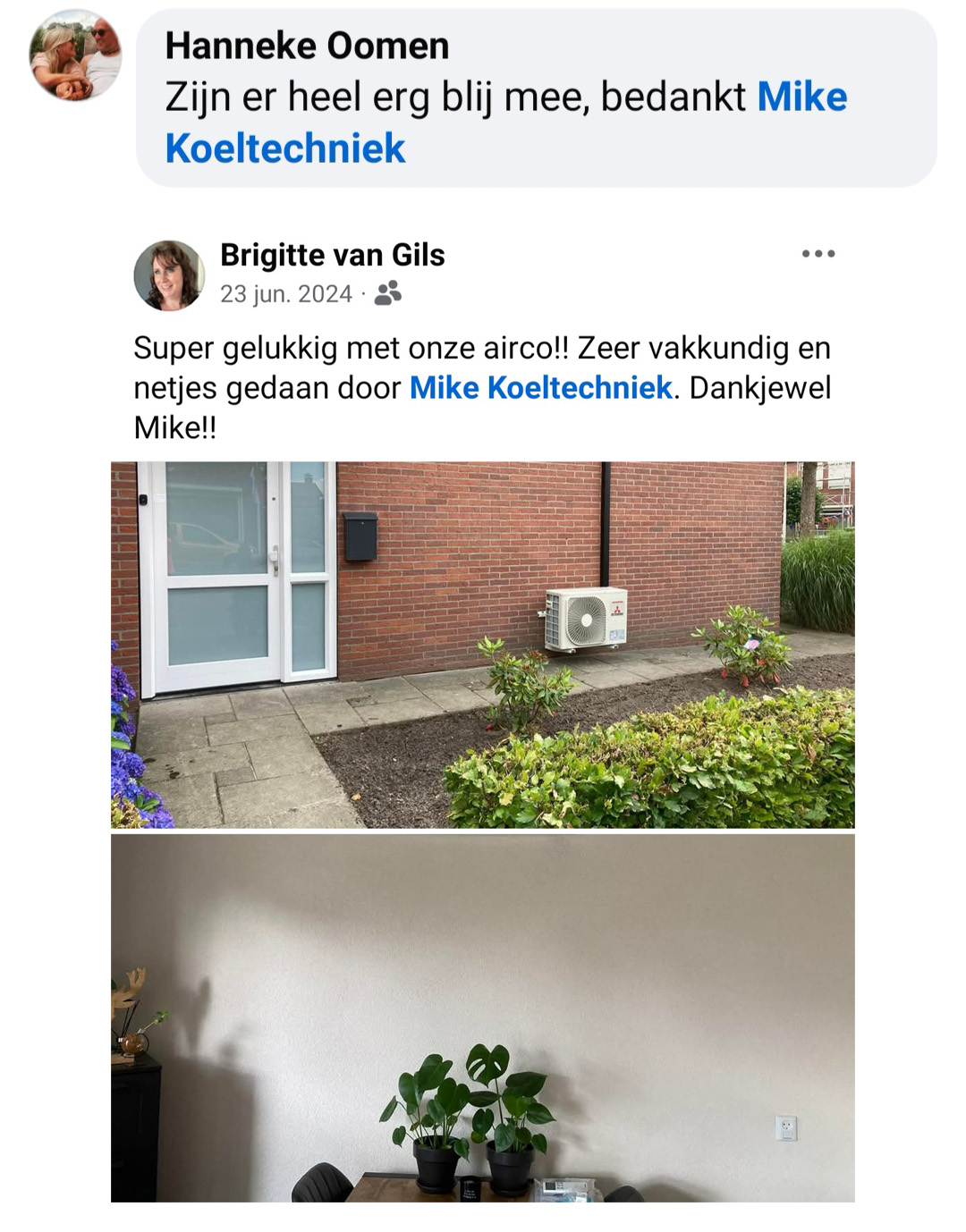Click the black mailbox on brick wall
The height and width of the screenshot is (1232, 966).
pyautogui.click(x=360, y=536)
